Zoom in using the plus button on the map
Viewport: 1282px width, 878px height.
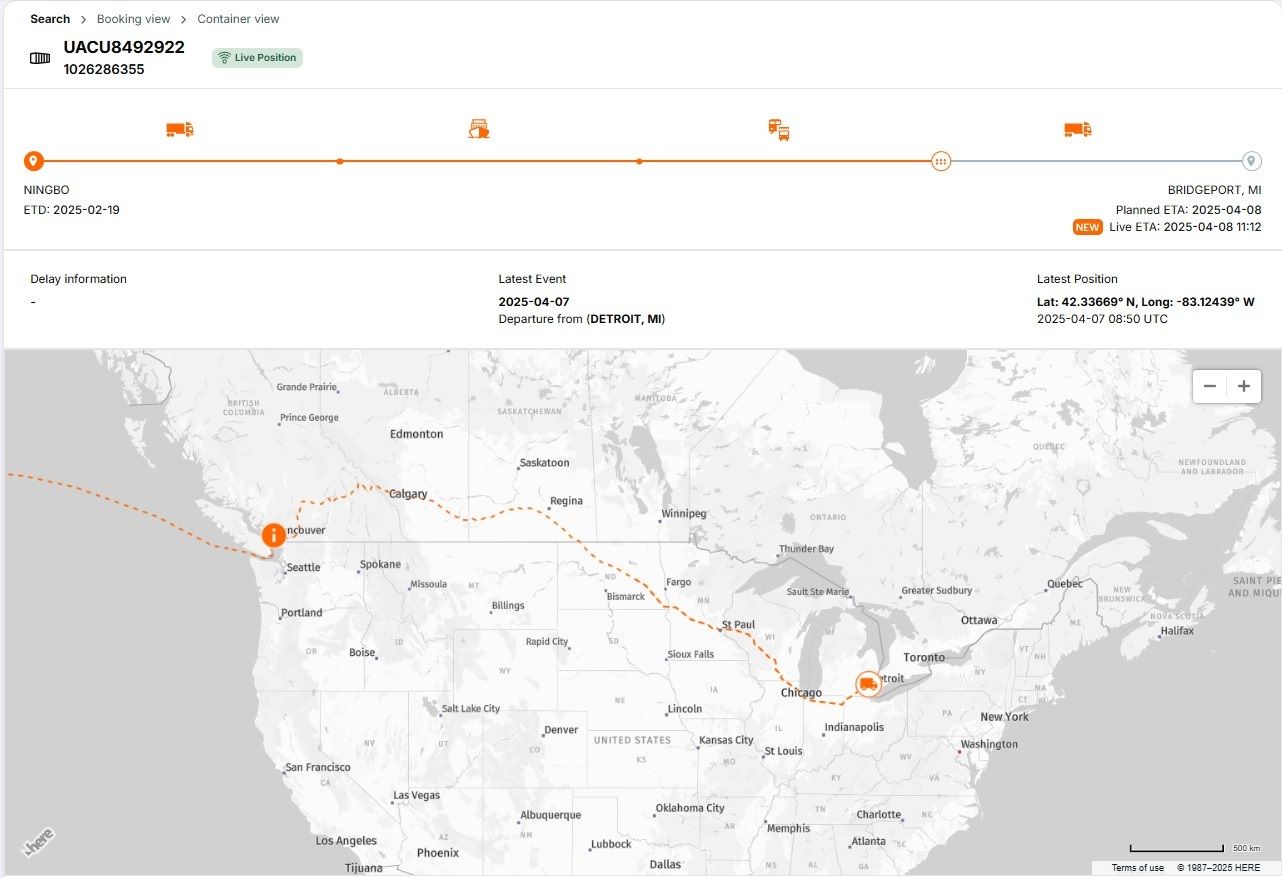pyautogui.click(x=1243, y=385)
